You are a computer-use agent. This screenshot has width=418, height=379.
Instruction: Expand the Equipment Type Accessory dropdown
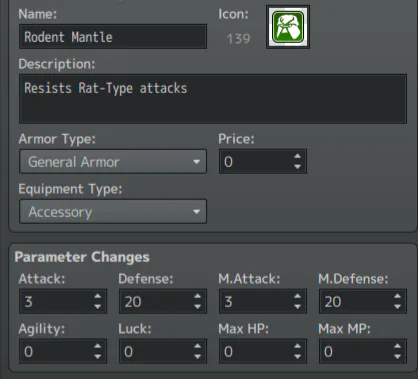(x=113, y=212)
